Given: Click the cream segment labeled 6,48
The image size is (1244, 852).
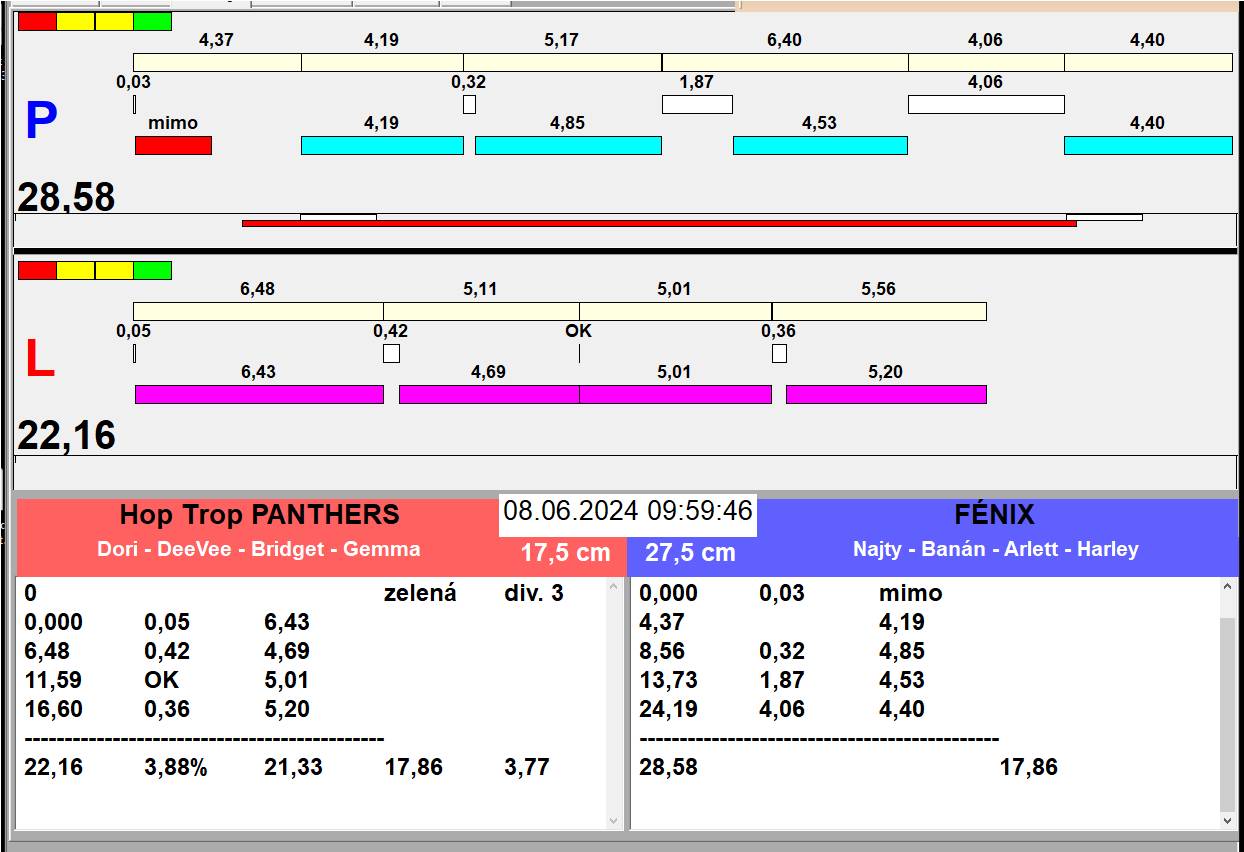Looking at the screenshot, I should click(x=258, y=311).
